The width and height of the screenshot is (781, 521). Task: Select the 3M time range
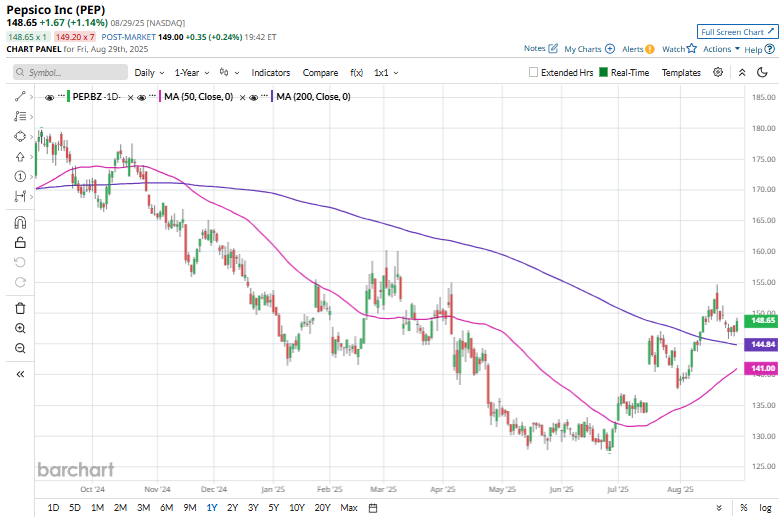pyautogui.click(x=143, y=508)
